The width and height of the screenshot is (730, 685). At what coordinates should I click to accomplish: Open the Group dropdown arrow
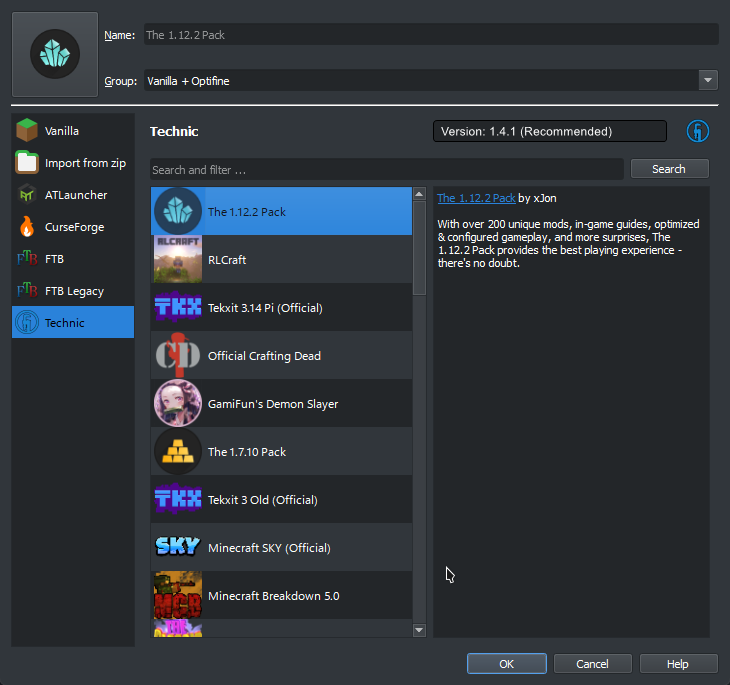pyautogui.click(x=708, y=81)
